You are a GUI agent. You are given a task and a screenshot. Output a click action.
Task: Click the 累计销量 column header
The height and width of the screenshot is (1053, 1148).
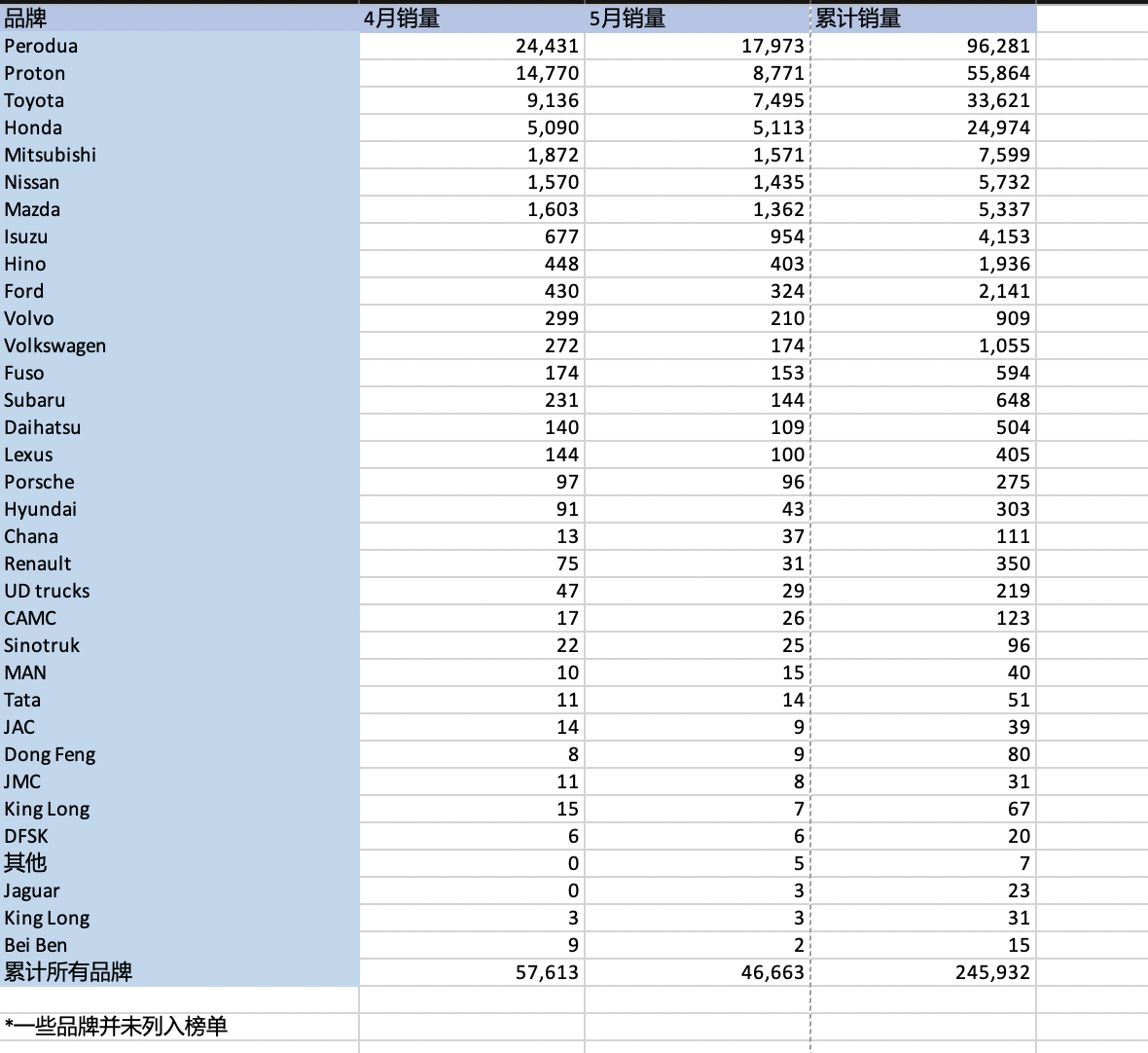click(923, 18)
